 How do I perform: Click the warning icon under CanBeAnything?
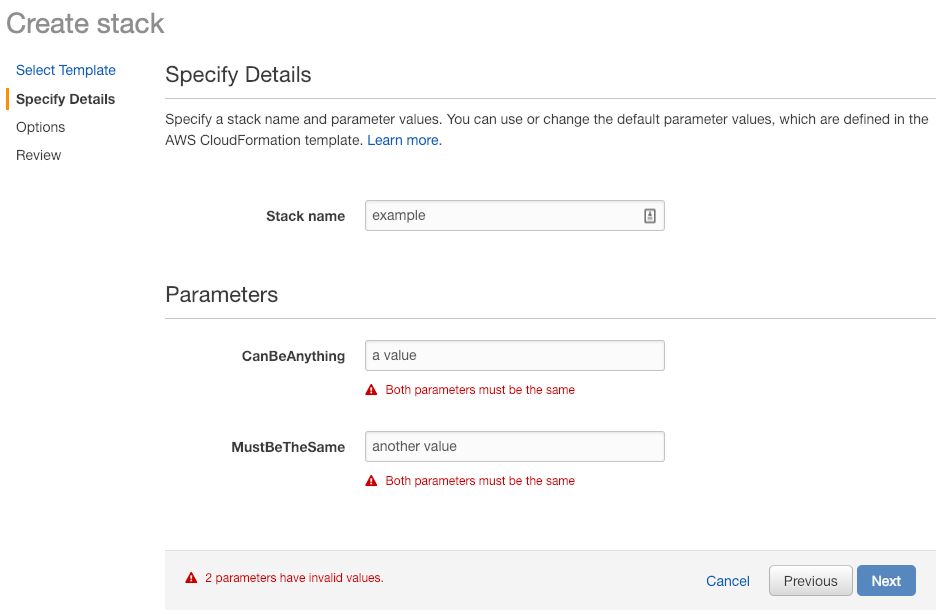(x=371, y=390)
